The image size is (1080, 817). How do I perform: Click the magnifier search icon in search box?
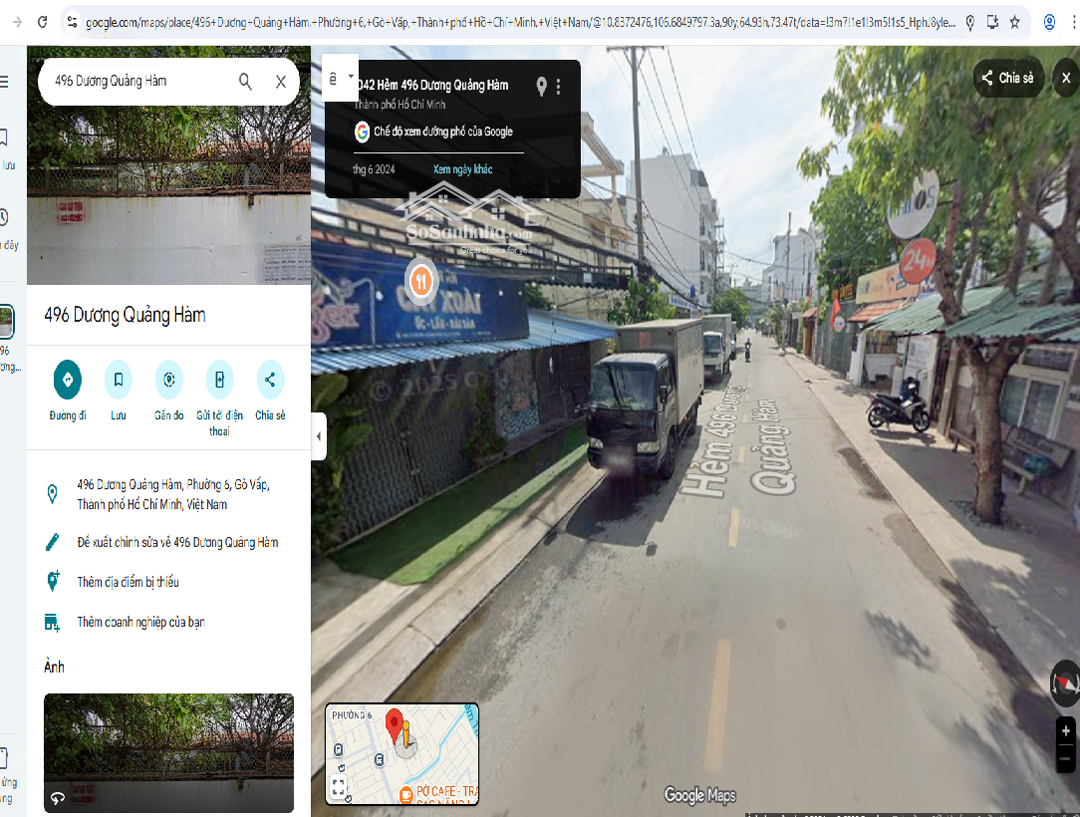(245, 82)
